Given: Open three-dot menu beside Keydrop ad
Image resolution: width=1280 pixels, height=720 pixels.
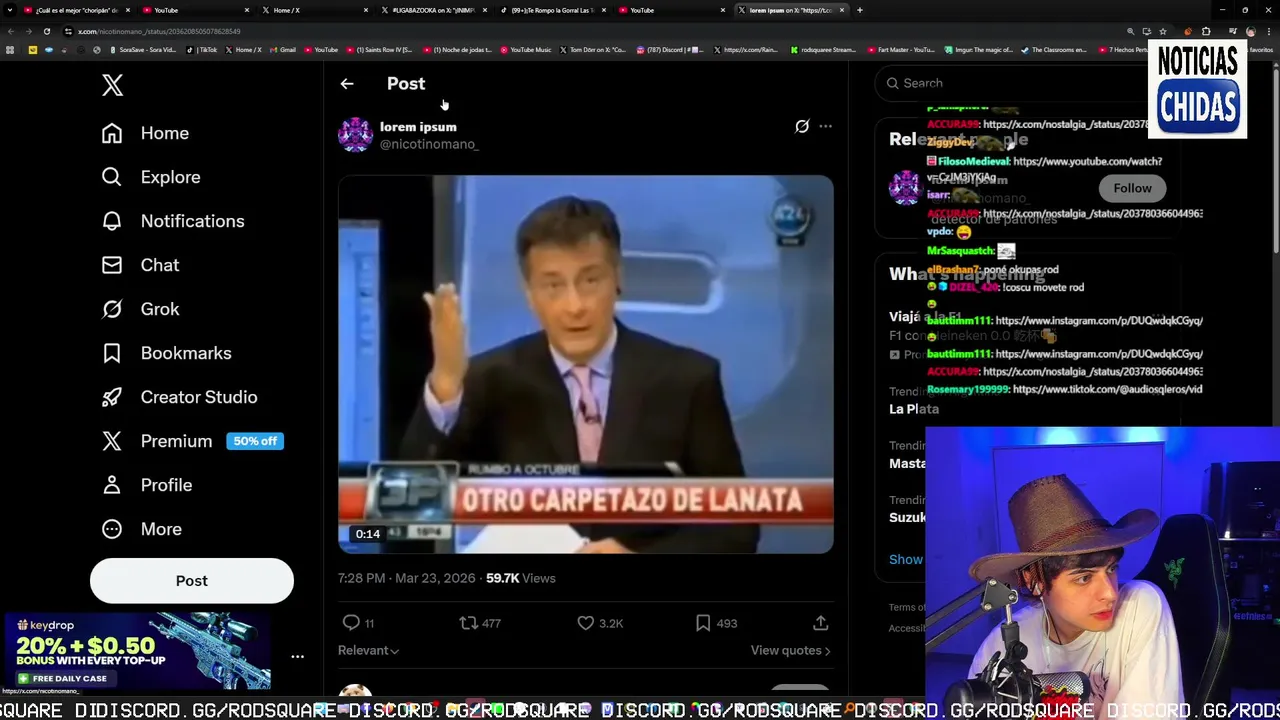Looking at the screenshot, I should (x=297, y=657).
